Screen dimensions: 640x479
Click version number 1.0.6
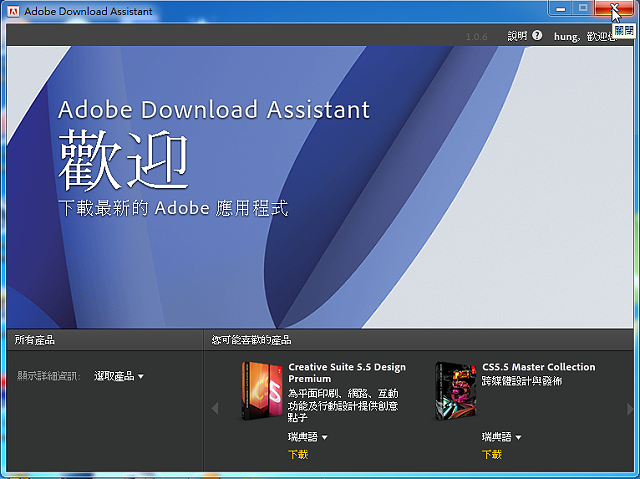(x=476, y=37)
